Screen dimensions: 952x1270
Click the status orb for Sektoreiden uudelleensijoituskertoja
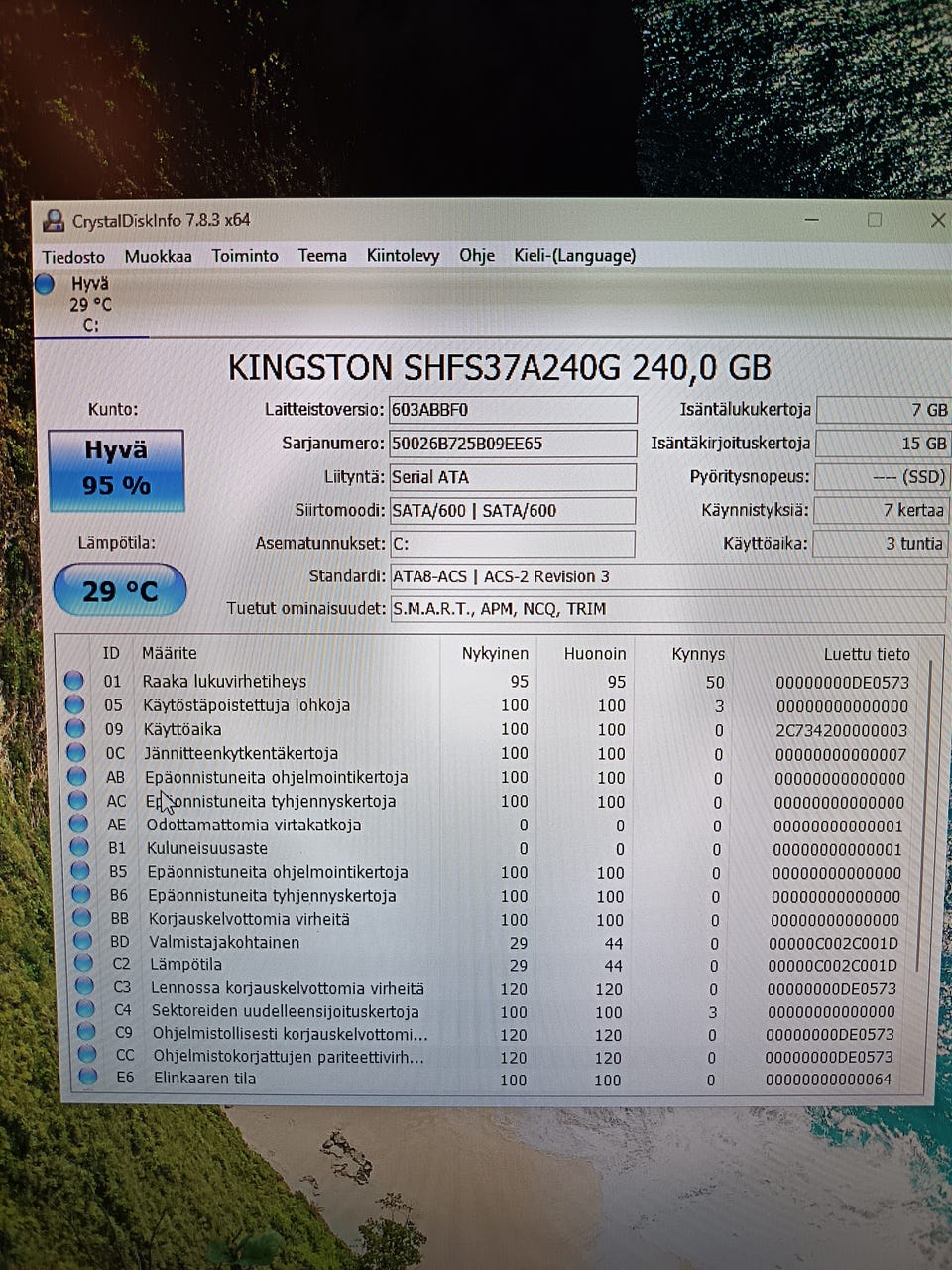tap(86, 1010)
